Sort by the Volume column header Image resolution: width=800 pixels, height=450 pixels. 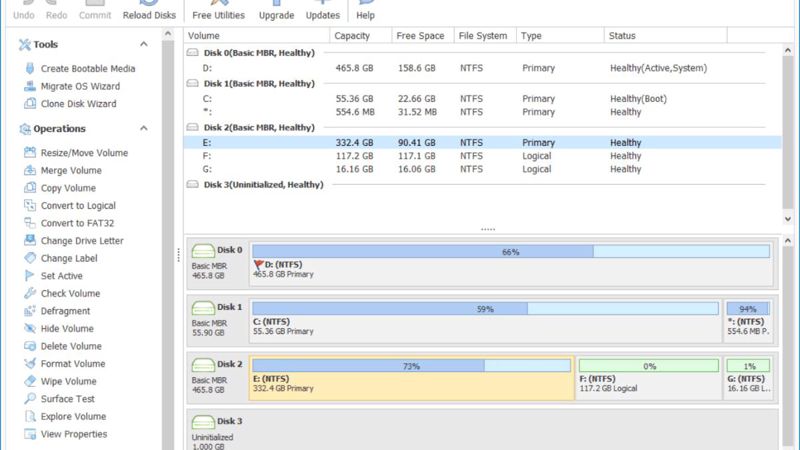click(257, 36)
